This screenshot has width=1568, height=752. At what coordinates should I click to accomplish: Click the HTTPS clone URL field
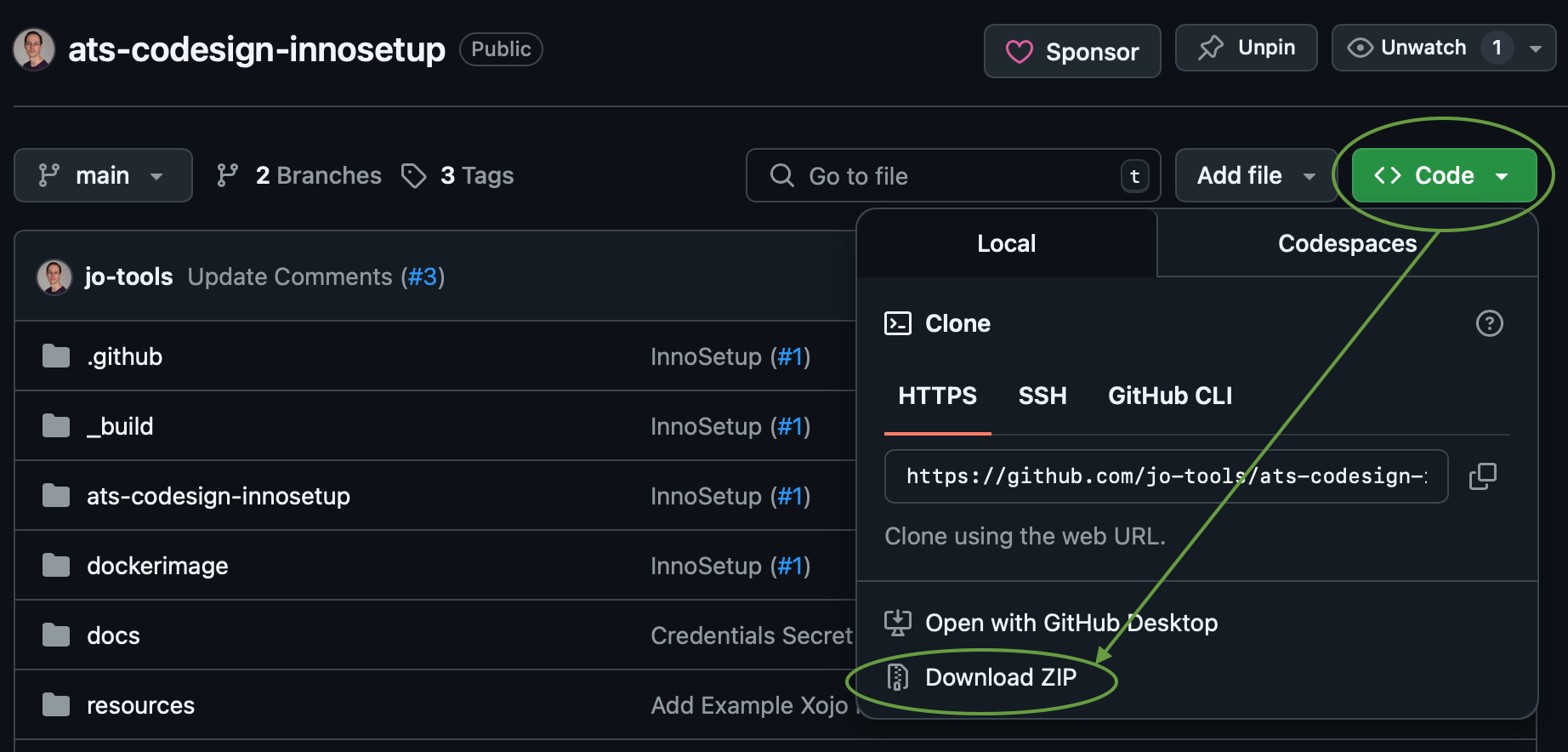[x=1166, y=476]
